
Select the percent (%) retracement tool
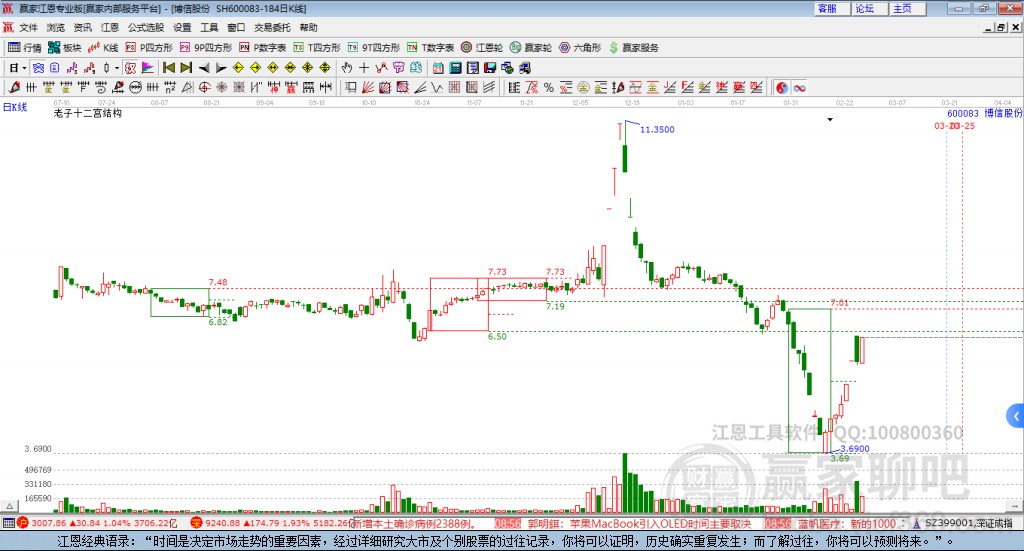[x=549, y=87]
